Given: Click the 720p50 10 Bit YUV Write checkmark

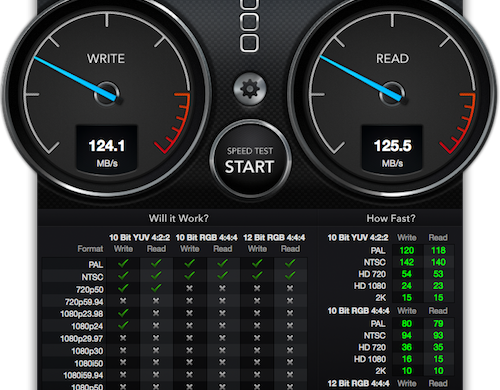Looking at the screenshot, I should click(x=123, y=288).
